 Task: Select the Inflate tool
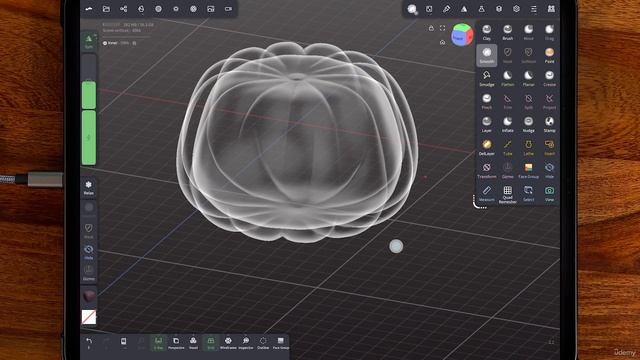click(507, 124)
